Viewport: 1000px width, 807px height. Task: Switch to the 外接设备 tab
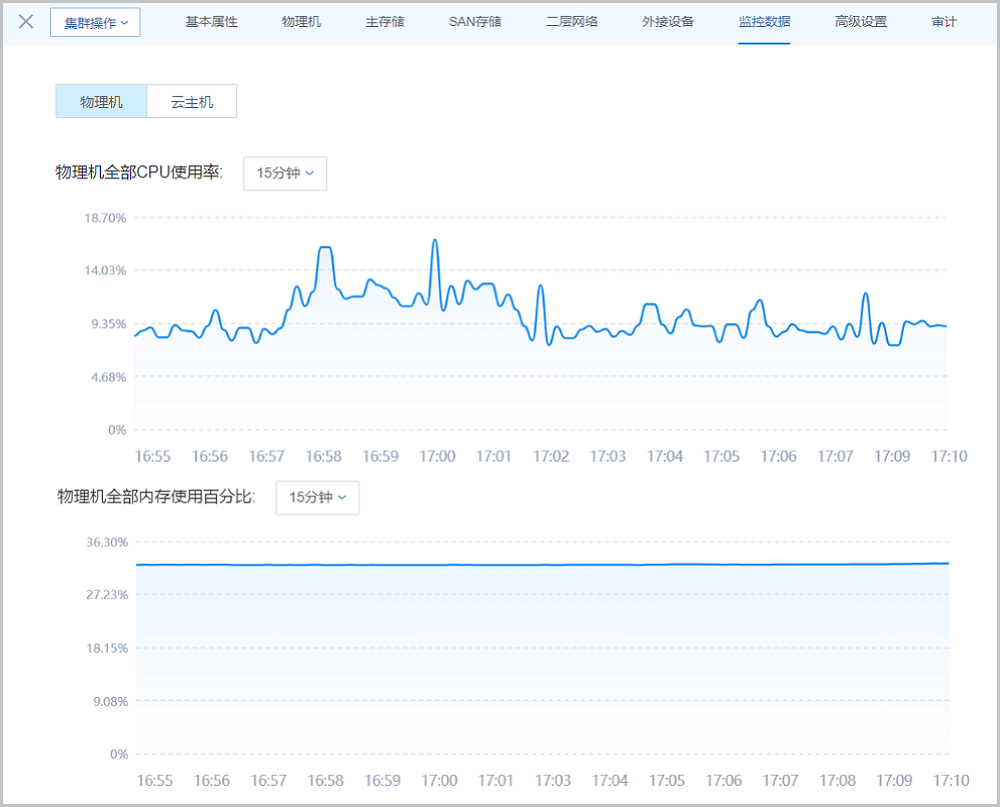coord(668,22)
